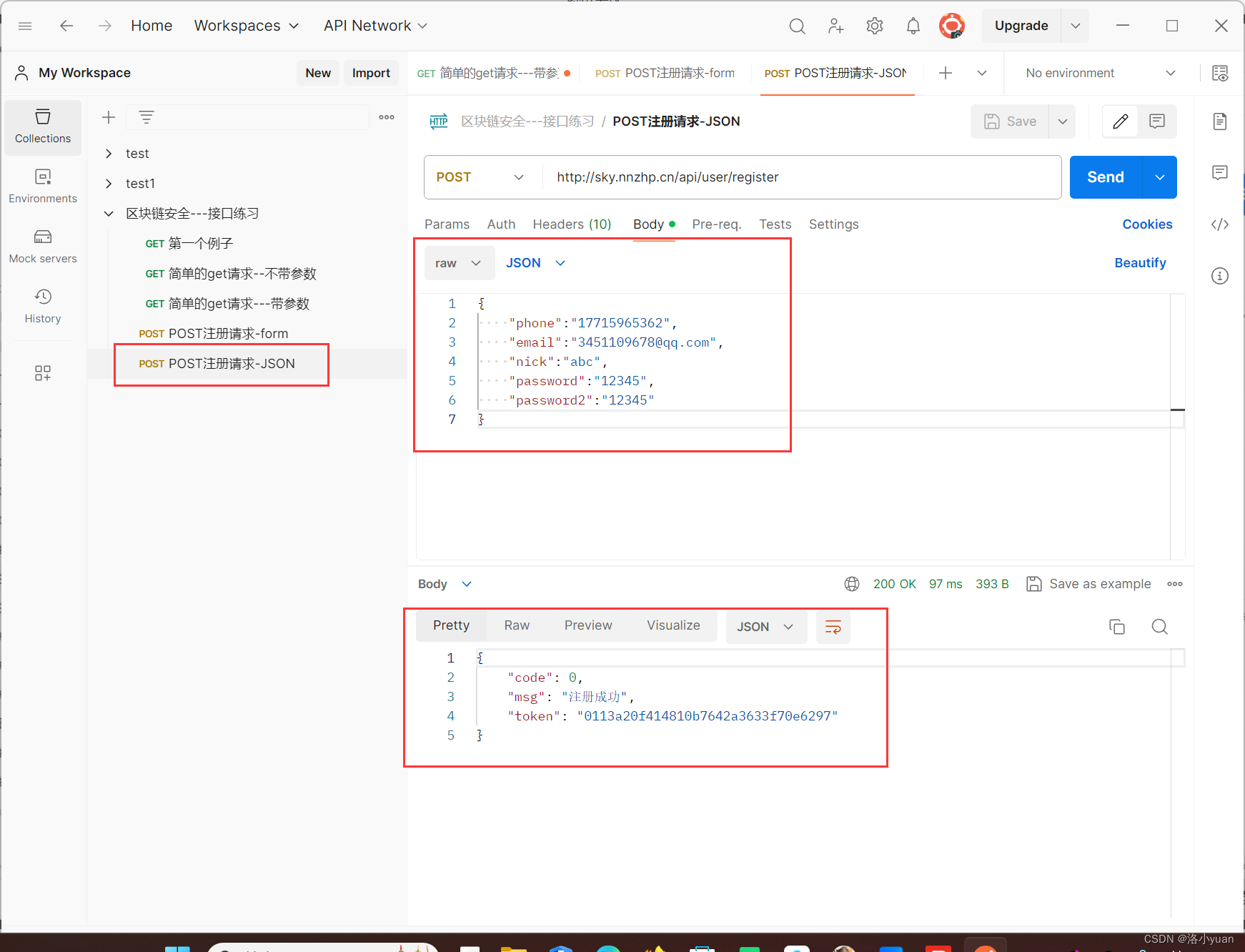Open the raw body type dropdown
This screenshot has width=1245, height=952.
(459, 263)
